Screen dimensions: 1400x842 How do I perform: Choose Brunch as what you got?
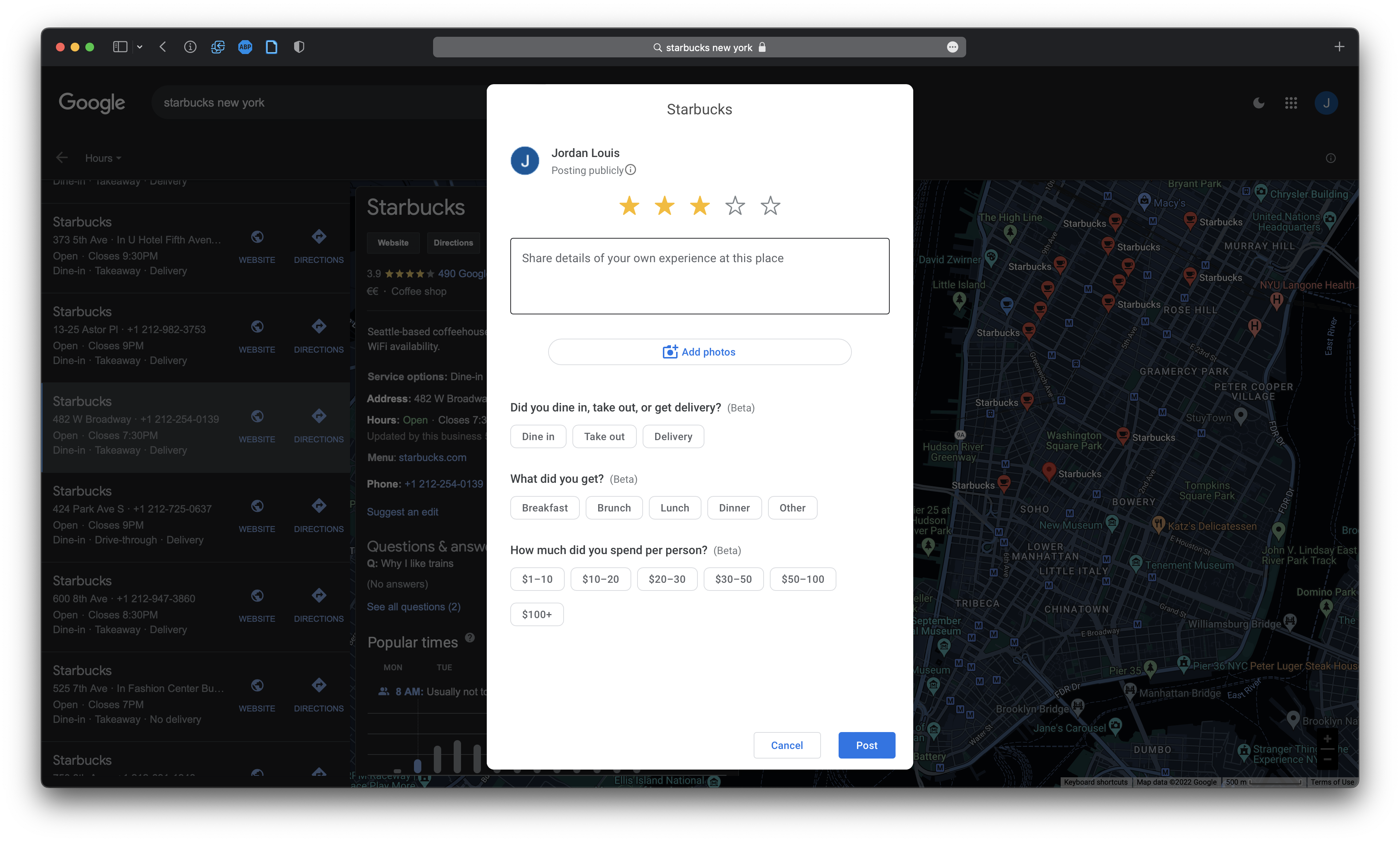click(x=614, y=508)
